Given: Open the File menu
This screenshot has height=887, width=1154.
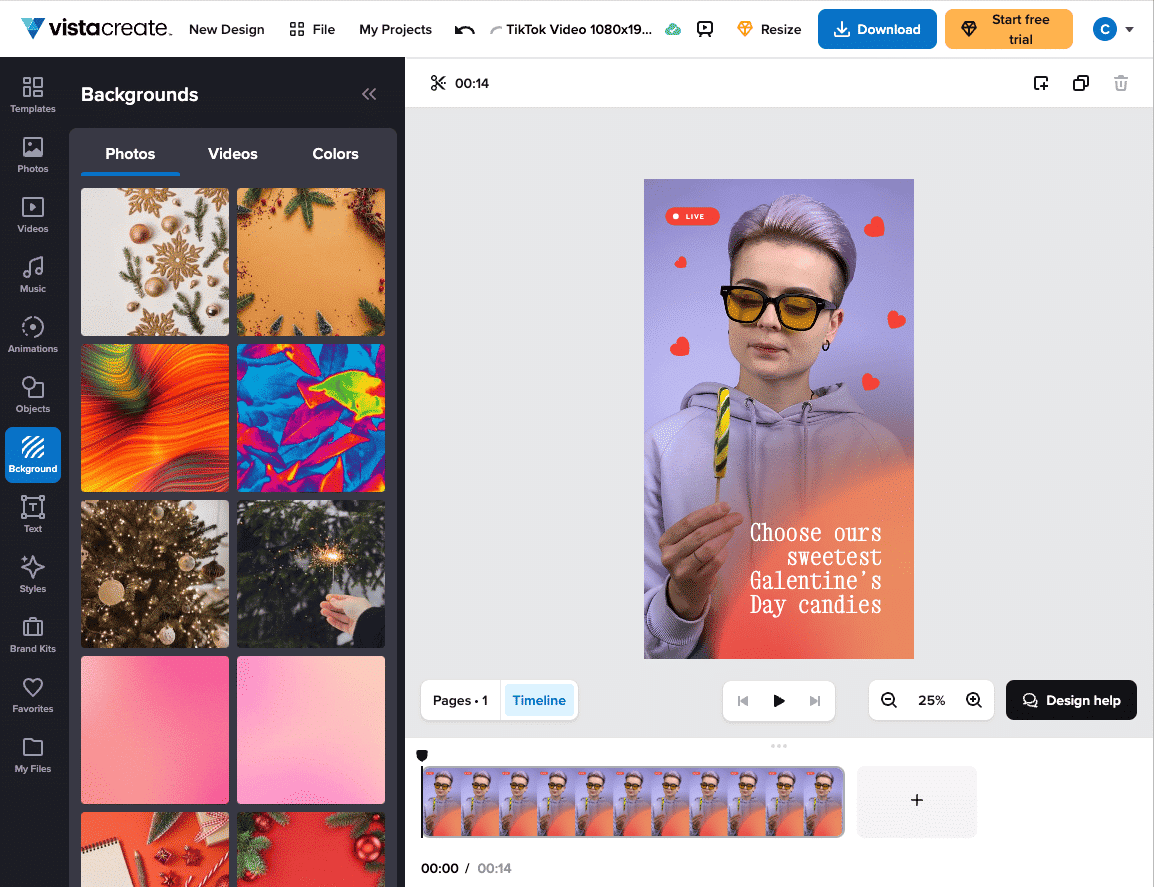Looking at the screenshot, I should tap(311, 29).
